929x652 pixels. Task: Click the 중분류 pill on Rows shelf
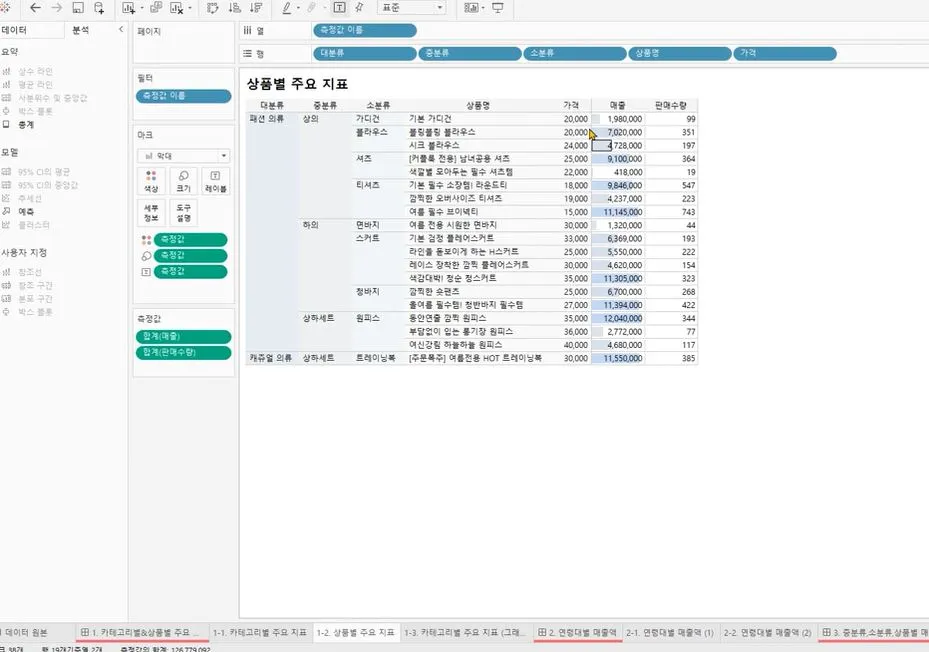(x=470, y=53)
